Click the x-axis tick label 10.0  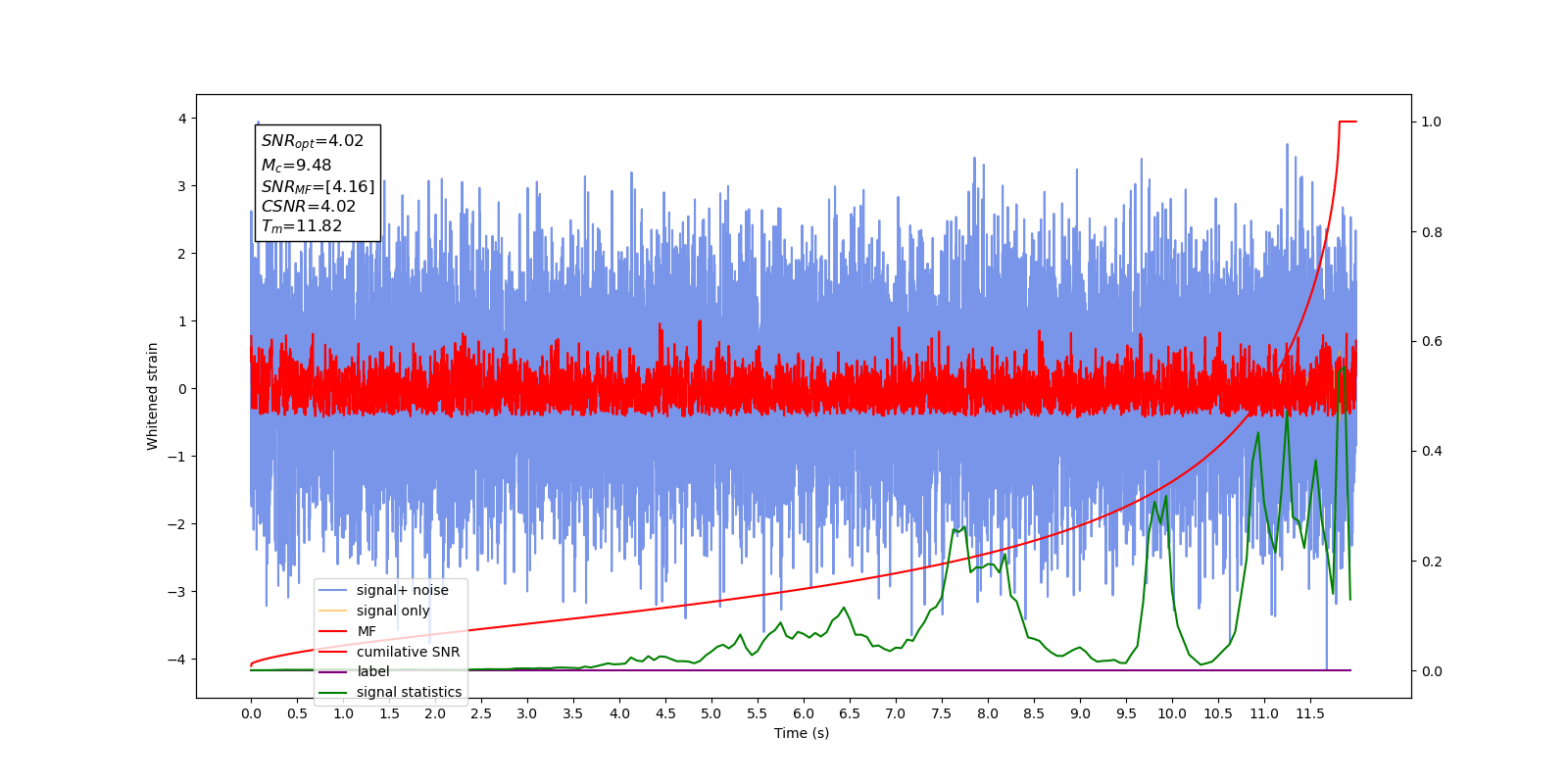coord(1172,713)
